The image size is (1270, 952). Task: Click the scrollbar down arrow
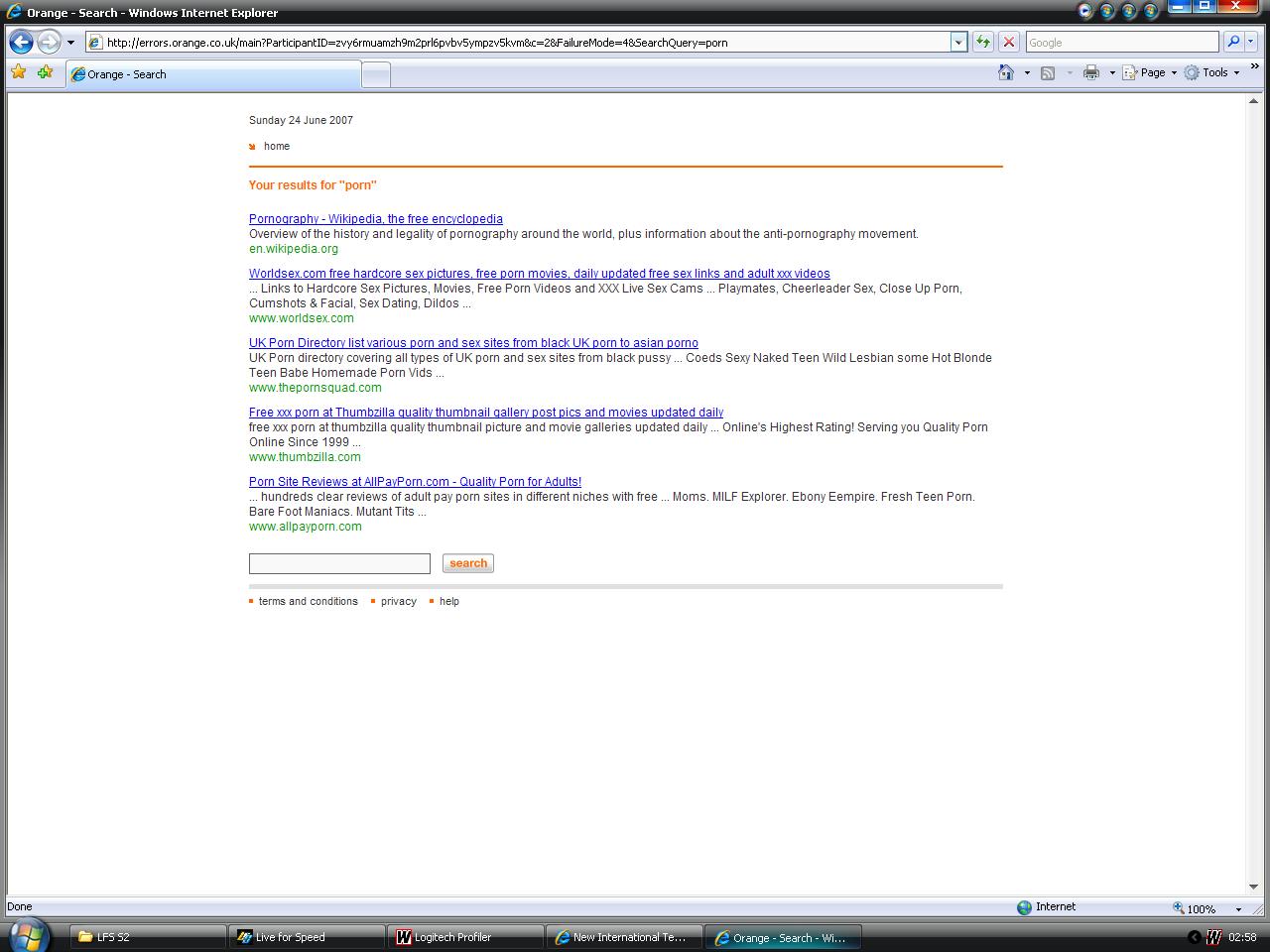coord(1254,887)
